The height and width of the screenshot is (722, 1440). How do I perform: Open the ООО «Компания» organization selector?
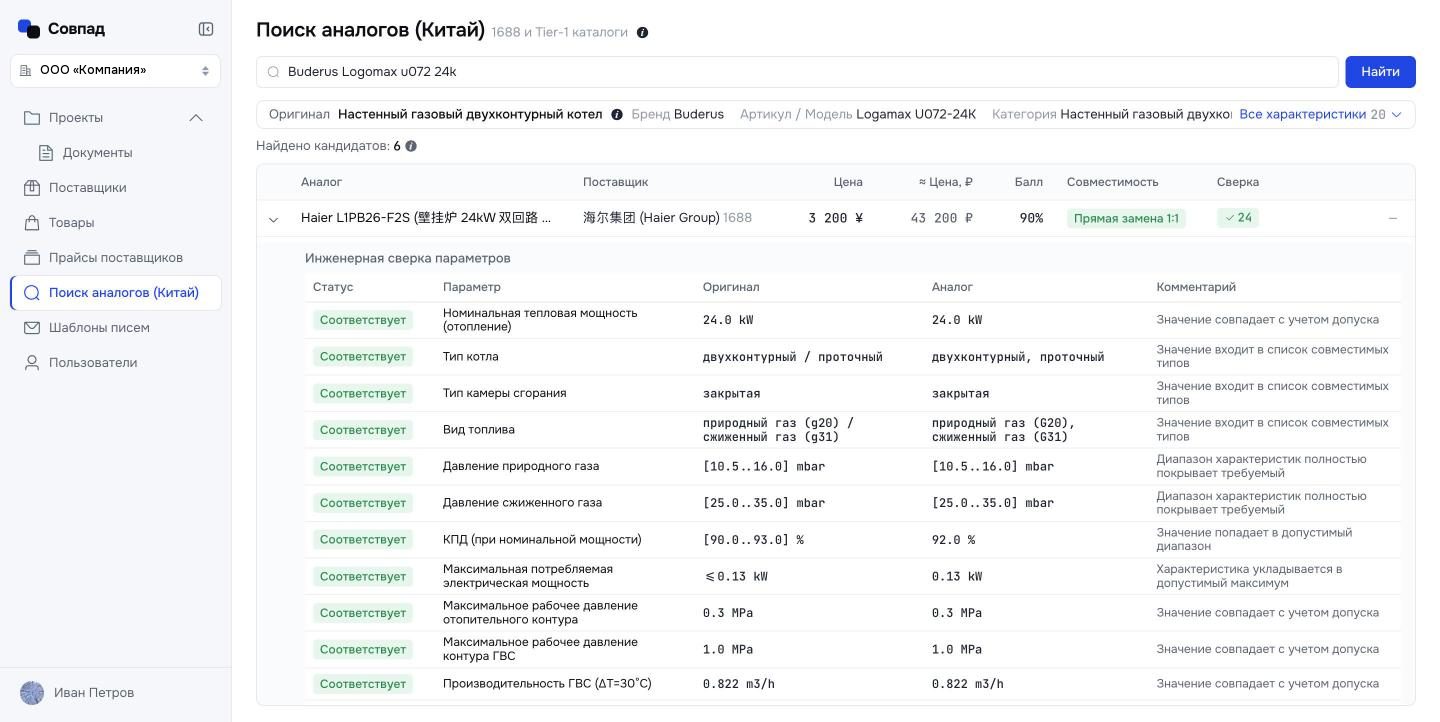pyautogui.click(x=115, y=70)
